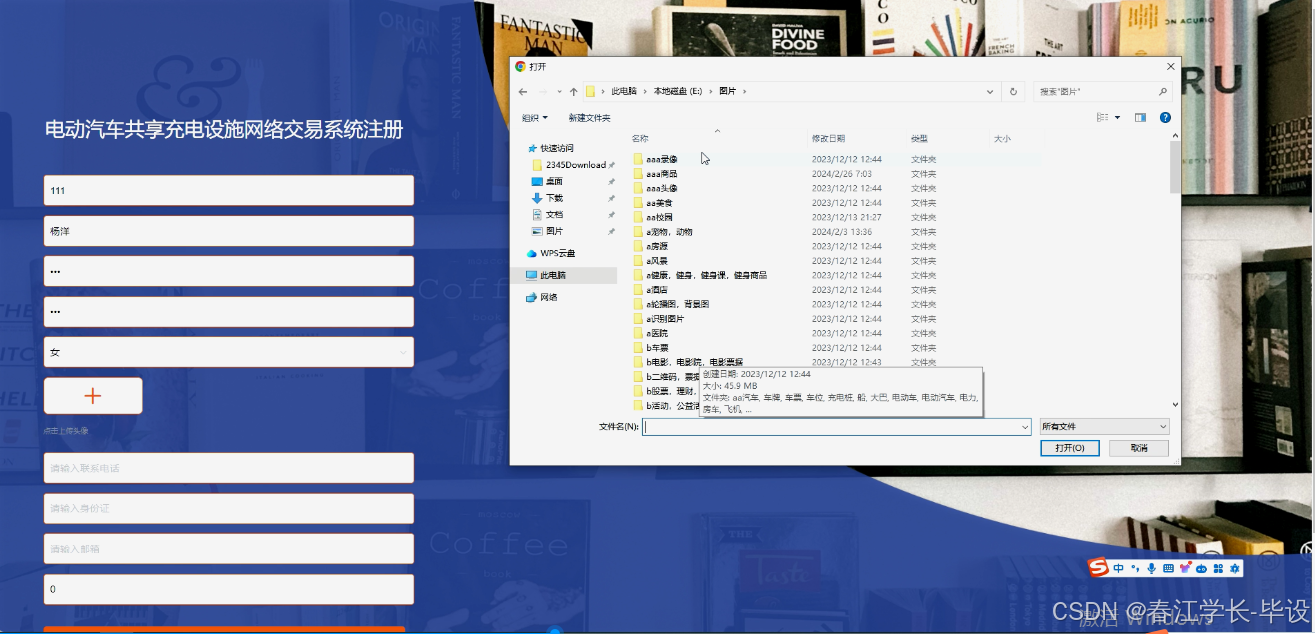Sort by the 修改日期 column header

pyautogui.click(x=828, y=139)
